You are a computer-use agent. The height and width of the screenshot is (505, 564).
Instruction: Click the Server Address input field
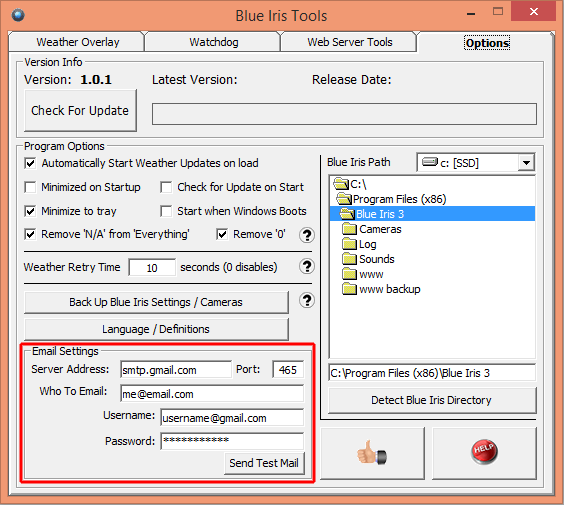coord(176,370)
